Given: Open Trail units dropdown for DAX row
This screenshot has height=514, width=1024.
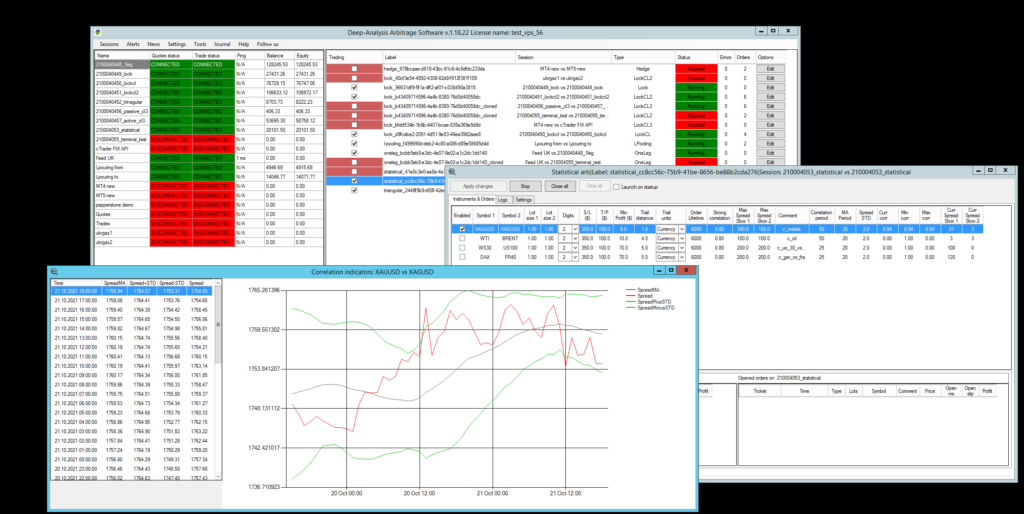Looking at the screenshot, I should click(x=682, y=257).
